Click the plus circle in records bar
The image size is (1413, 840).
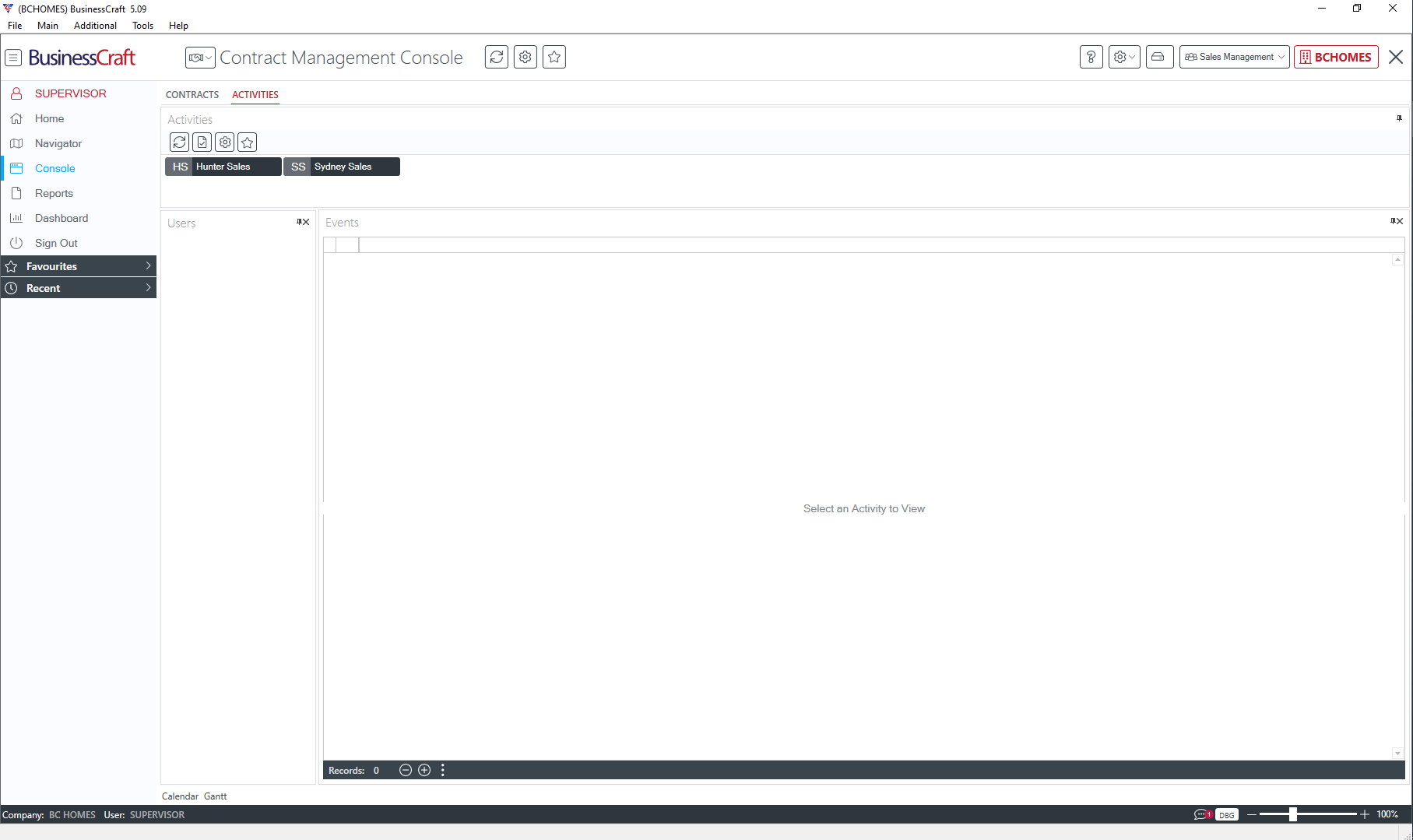[x=424, y=771]
